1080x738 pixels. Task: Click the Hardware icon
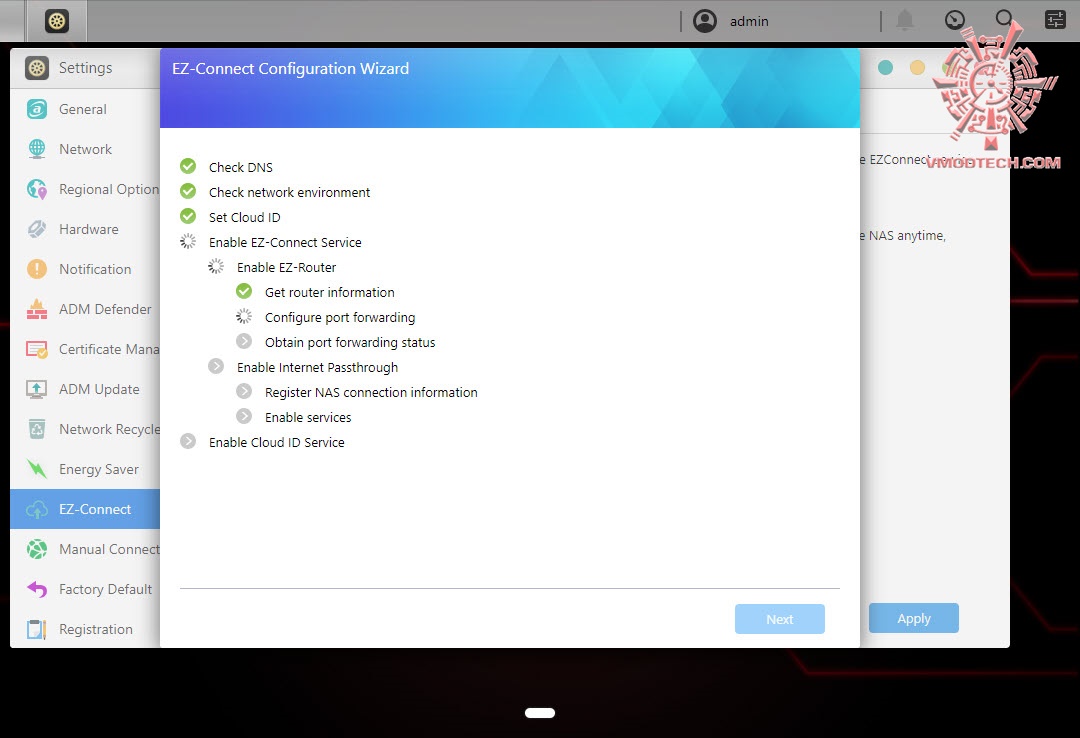37,229
